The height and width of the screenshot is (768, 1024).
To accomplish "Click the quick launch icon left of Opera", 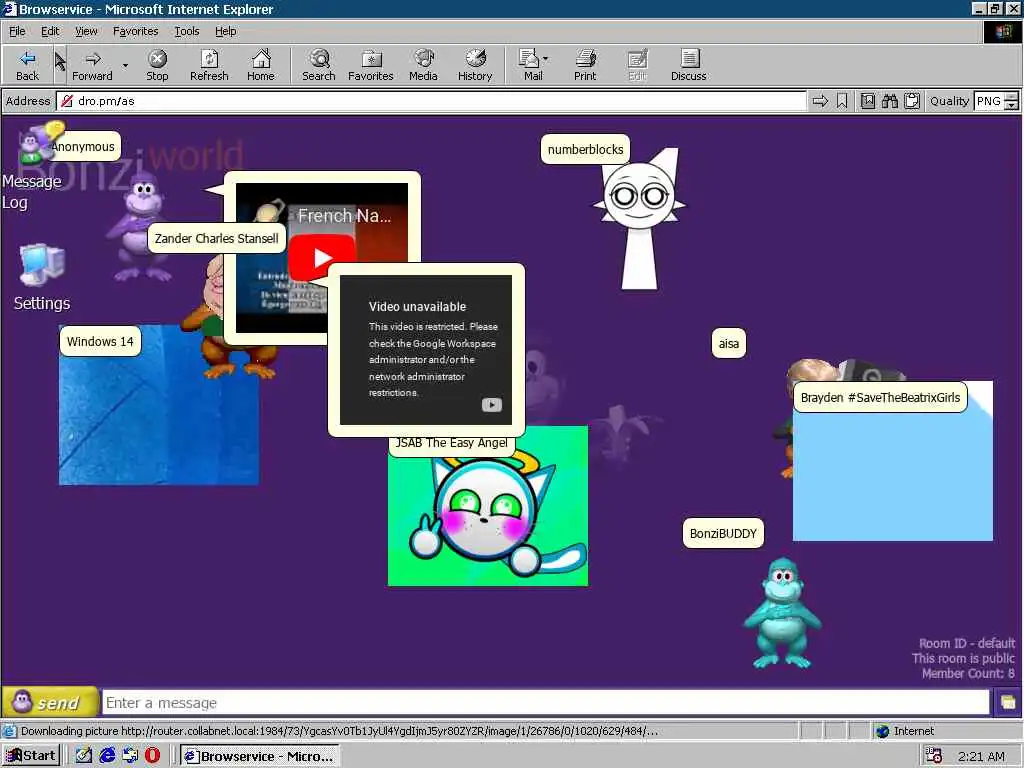I will click(130, 756).
